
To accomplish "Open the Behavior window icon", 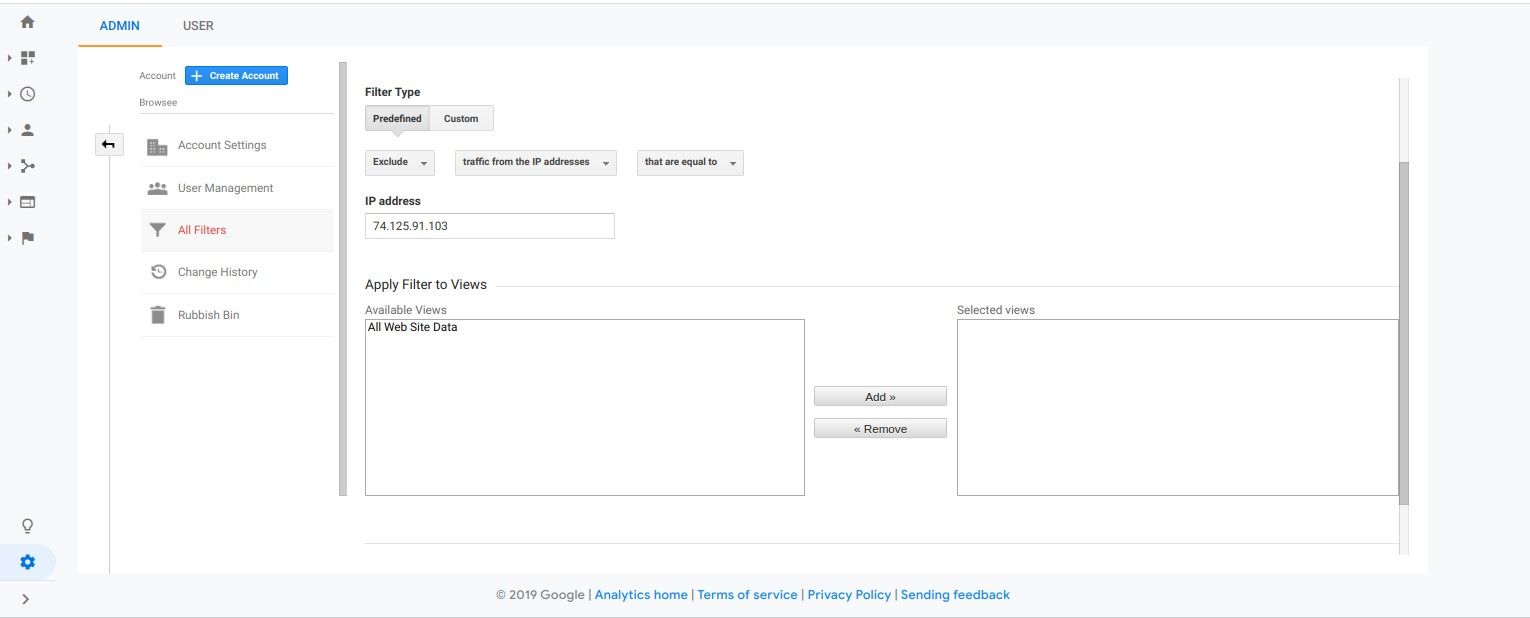I will 28,202.
